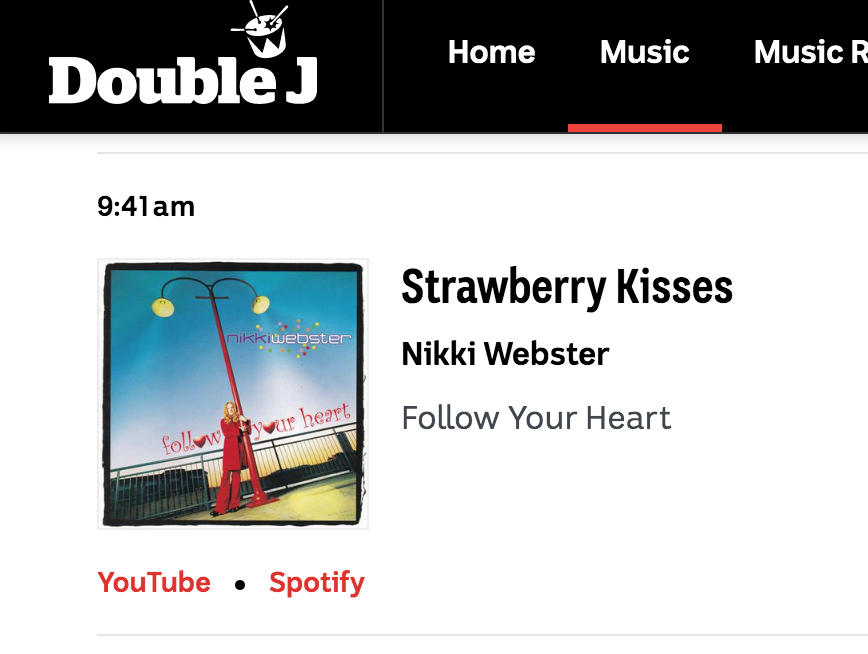Click the Follow Your Heart album name

click(x=536, y=418)
